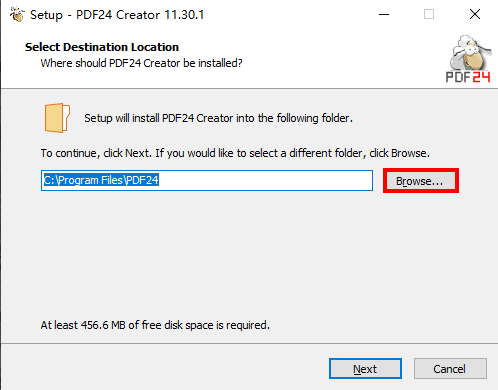
Task: Click the 'To continue, click Next' instruction text
Action: 235,153
